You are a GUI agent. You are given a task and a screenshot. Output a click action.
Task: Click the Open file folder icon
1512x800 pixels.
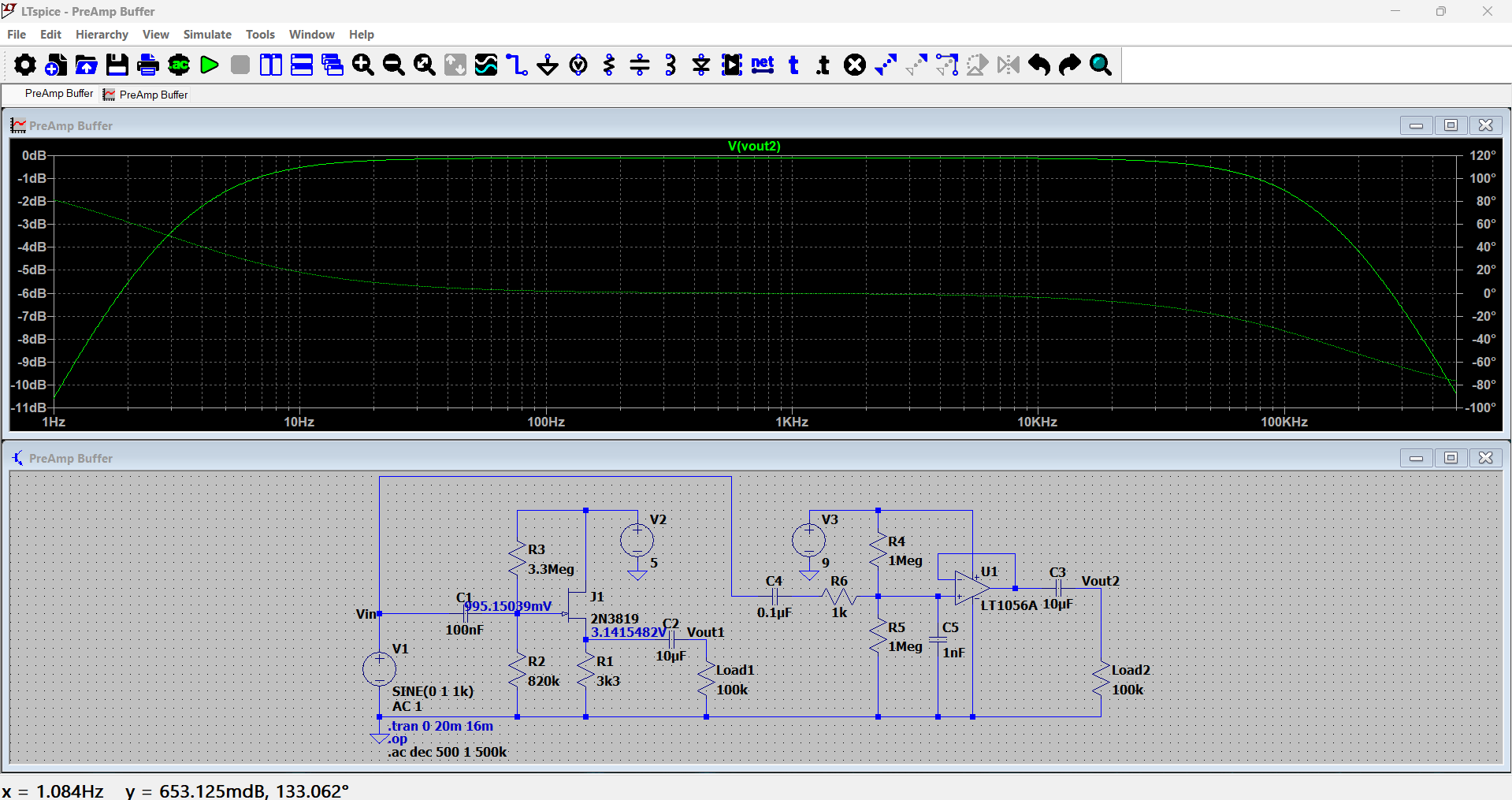[87, 65]
